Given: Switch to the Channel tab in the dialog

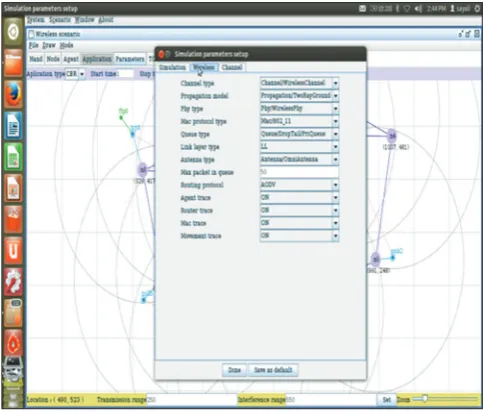Looking at the screenshot, I should coord(232,67).
